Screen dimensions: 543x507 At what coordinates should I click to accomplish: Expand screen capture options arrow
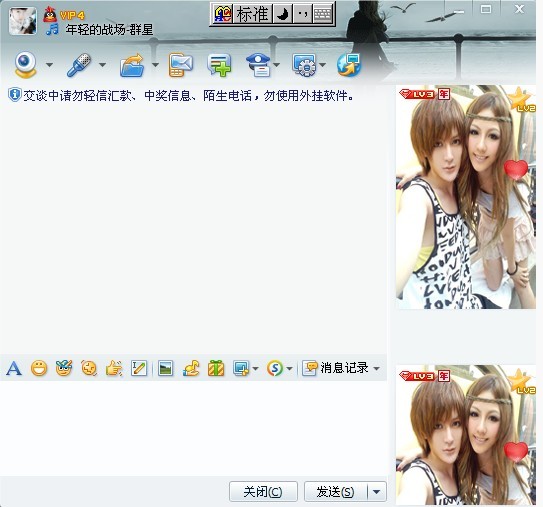point(256,368)
